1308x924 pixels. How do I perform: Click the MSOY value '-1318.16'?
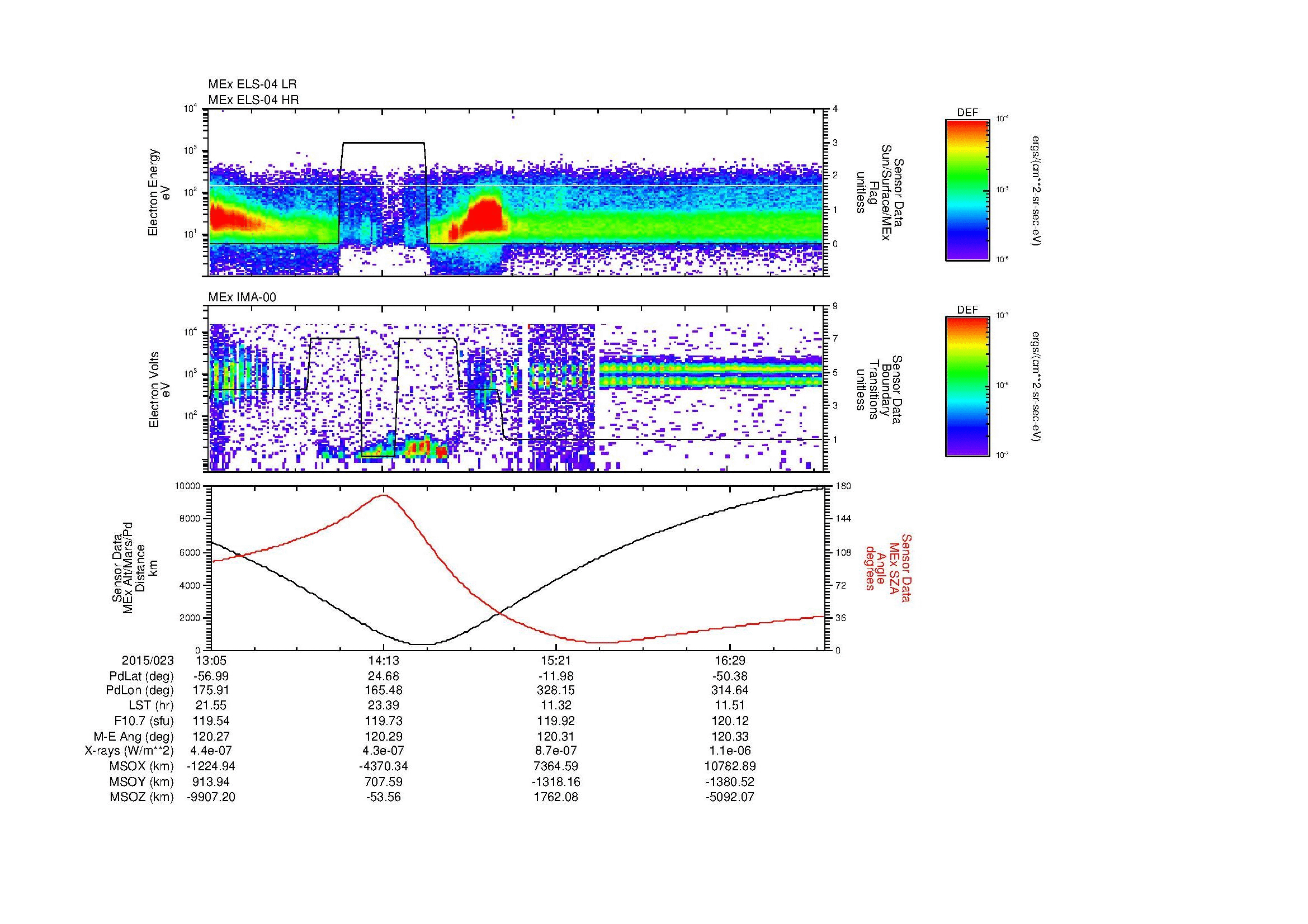[556, 781]
